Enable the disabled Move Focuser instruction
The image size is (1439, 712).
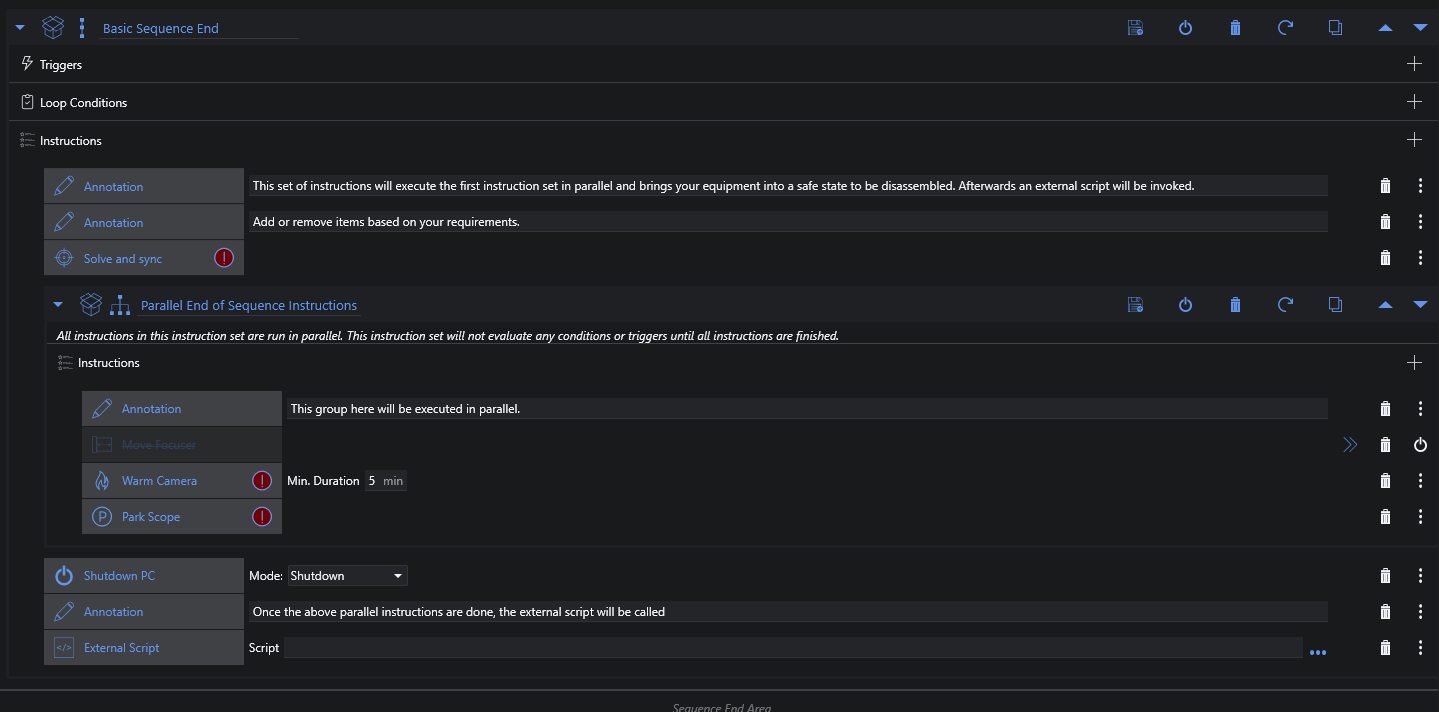[x=1420, y=445]
